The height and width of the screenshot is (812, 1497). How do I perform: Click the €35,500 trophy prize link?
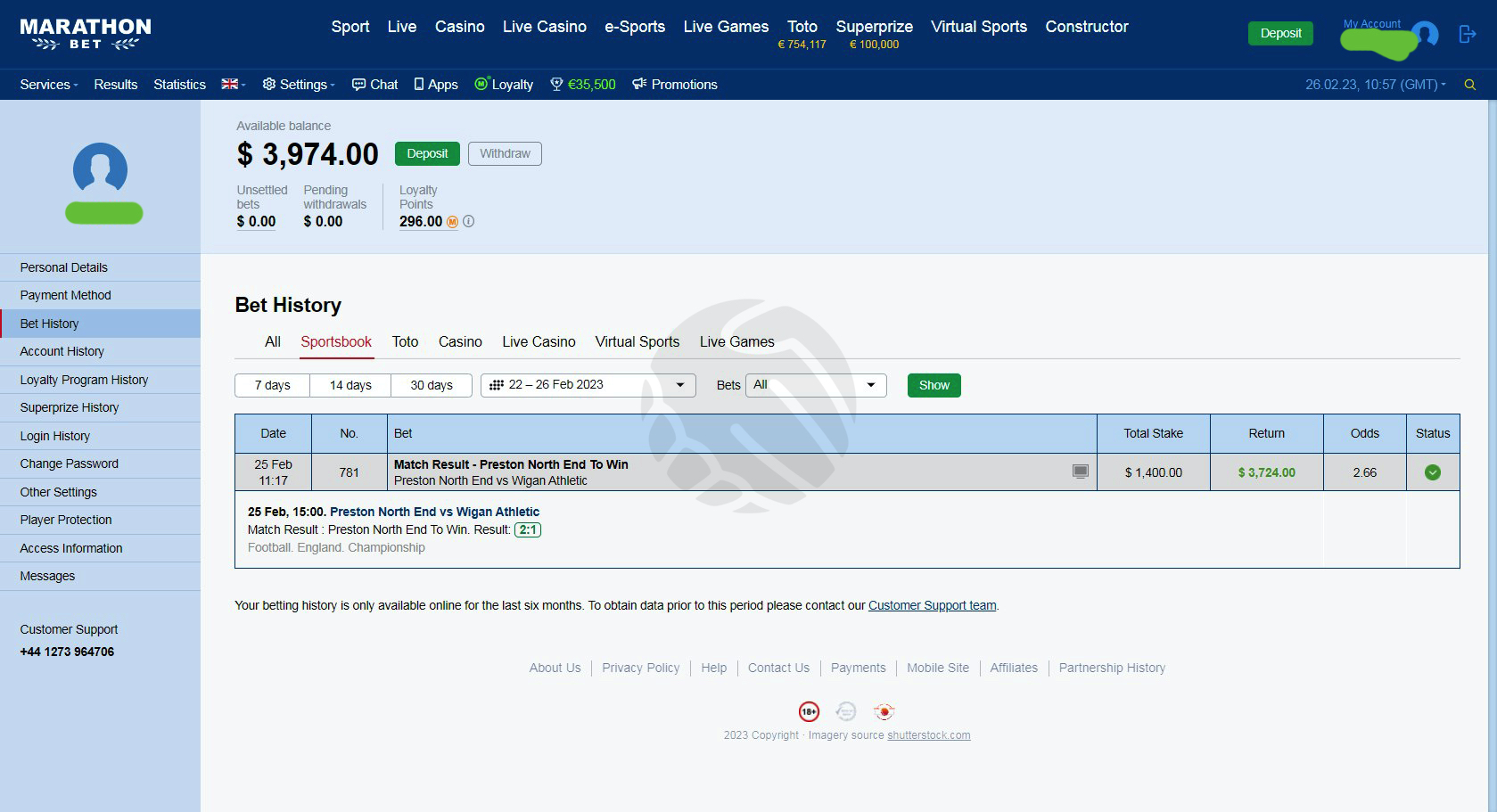click(583, 85)
